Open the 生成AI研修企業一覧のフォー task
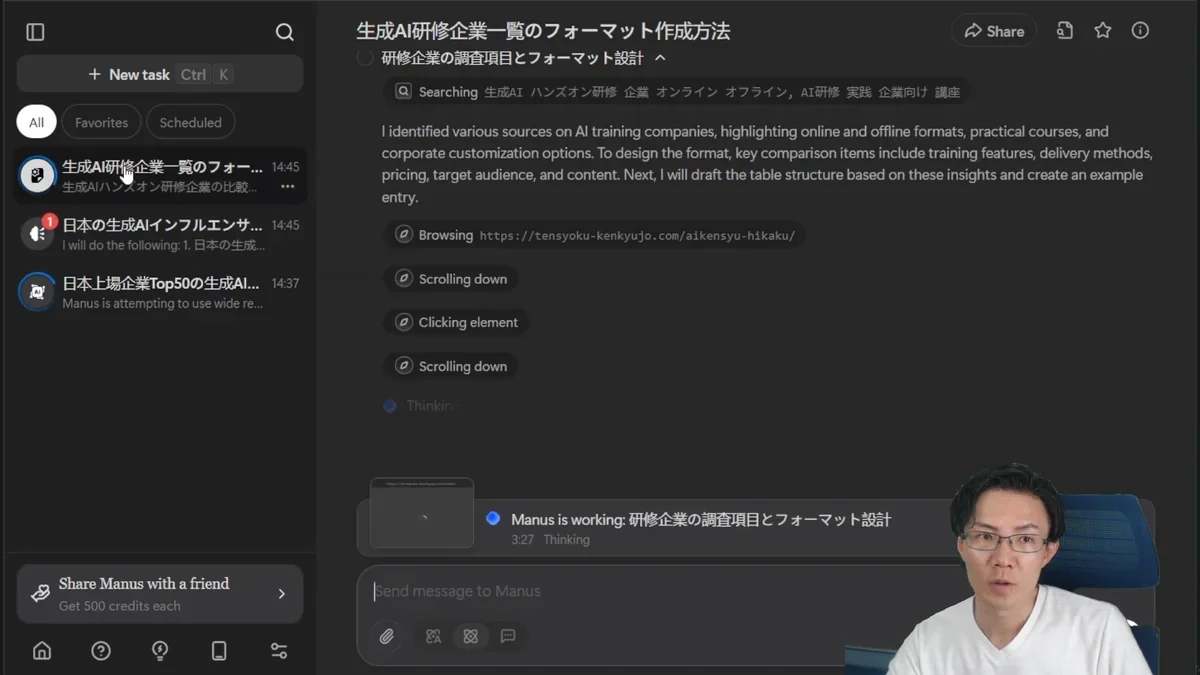This screenshot has height=675, width=1200. (x=160, y=175)
